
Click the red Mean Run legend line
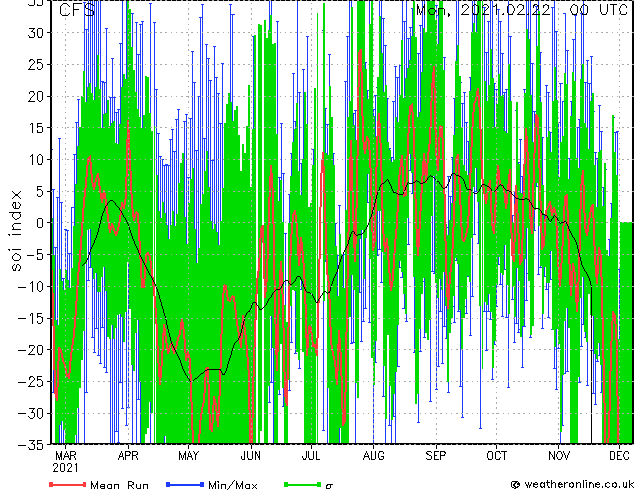point(67,484)
